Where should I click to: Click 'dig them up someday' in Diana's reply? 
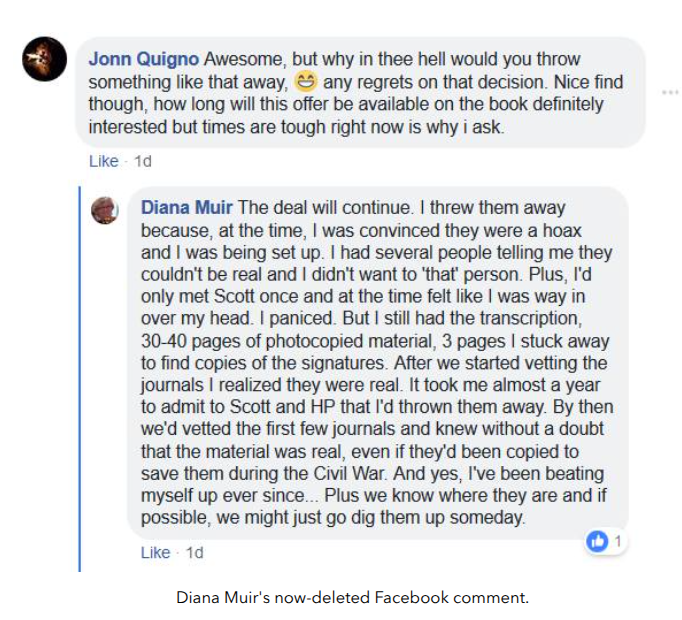point(440,518)
